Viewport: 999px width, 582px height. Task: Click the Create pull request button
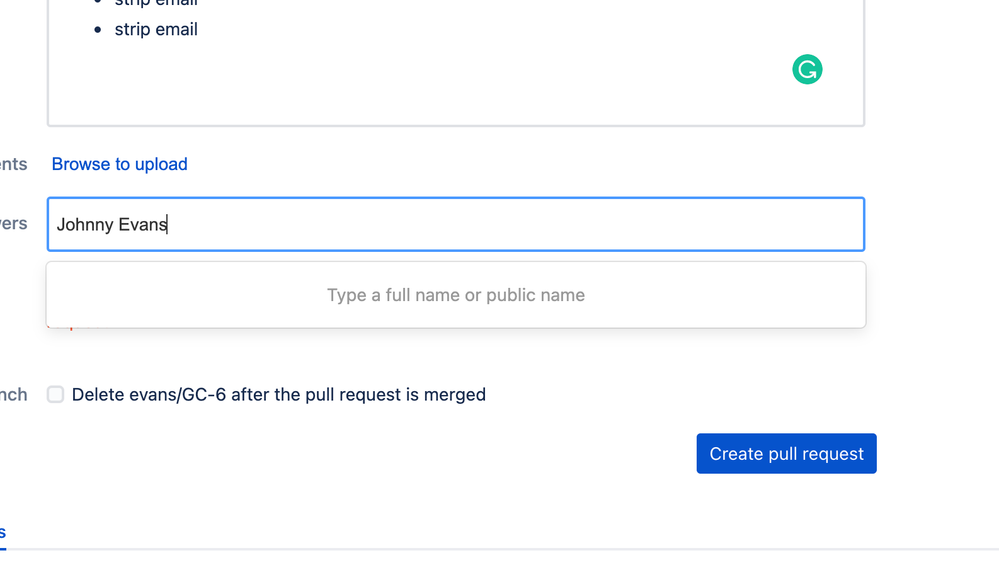[786, 453]
